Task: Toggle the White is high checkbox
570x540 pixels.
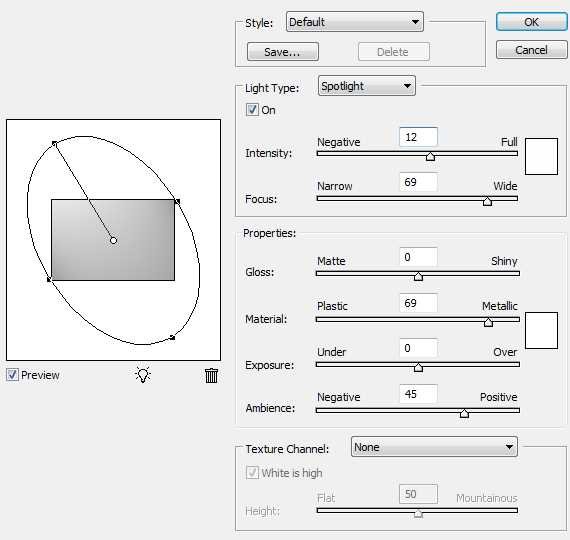Action: (252, 472)
